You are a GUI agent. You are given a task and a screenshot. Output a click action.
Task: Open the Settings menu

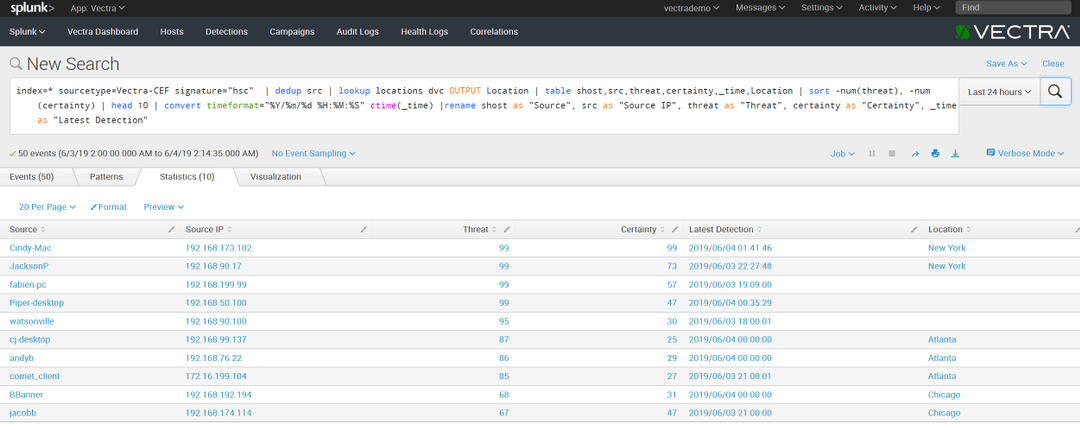[822, 8]
